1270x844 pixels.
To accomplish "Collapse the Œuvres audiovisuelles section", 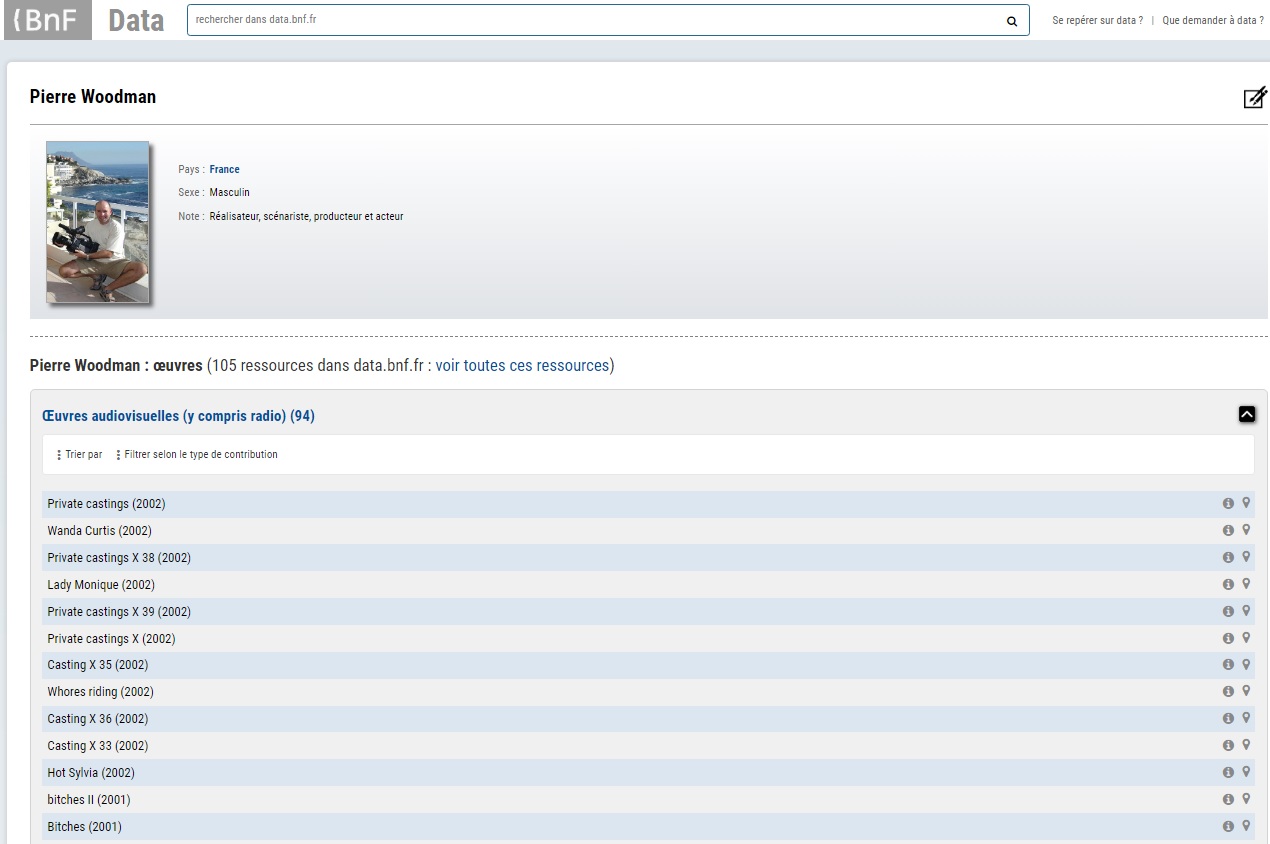I will coord(1246,414).
